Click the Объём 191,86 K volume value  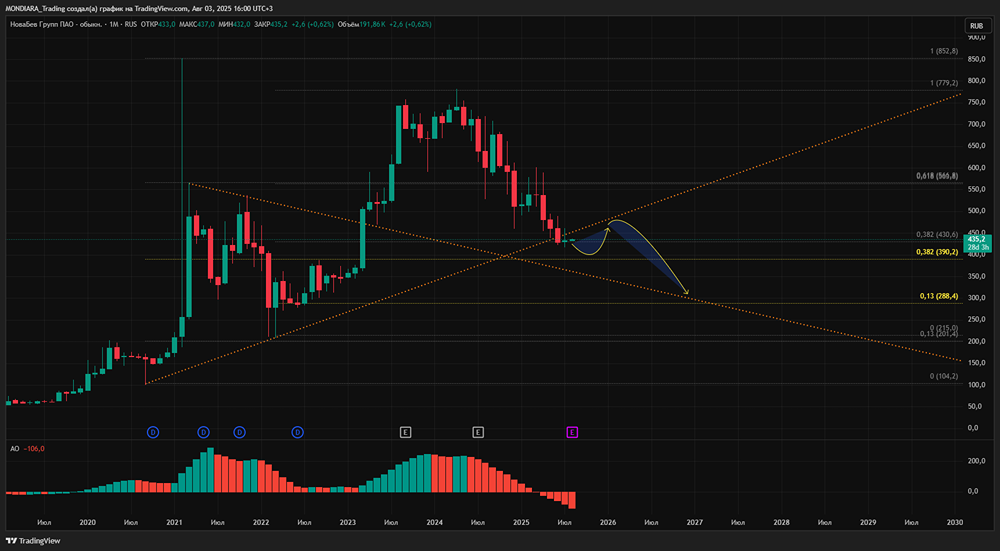click(x=362, y=24)
